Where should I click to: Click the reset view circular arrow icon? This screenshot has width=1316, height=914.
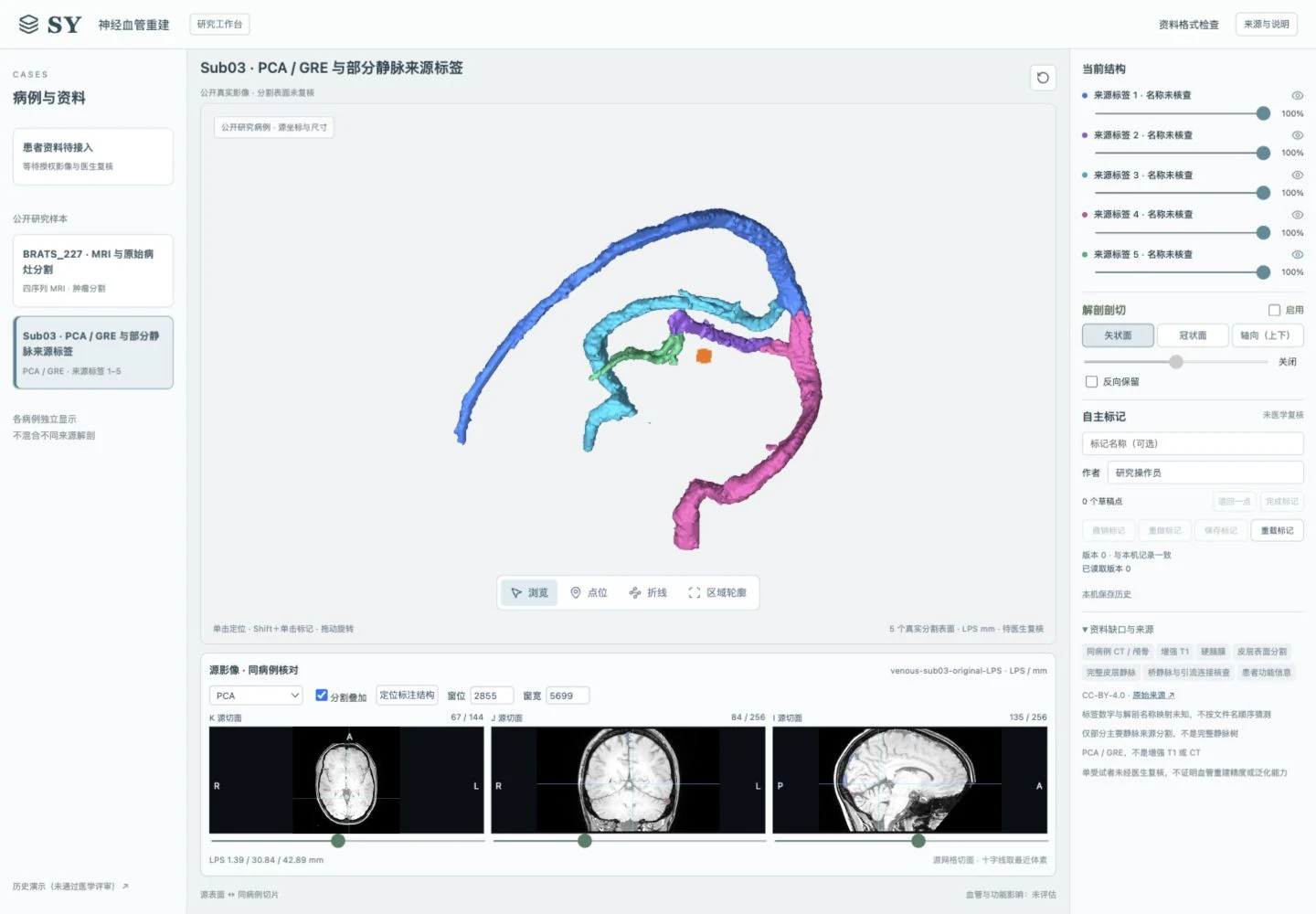[1043, 78]
